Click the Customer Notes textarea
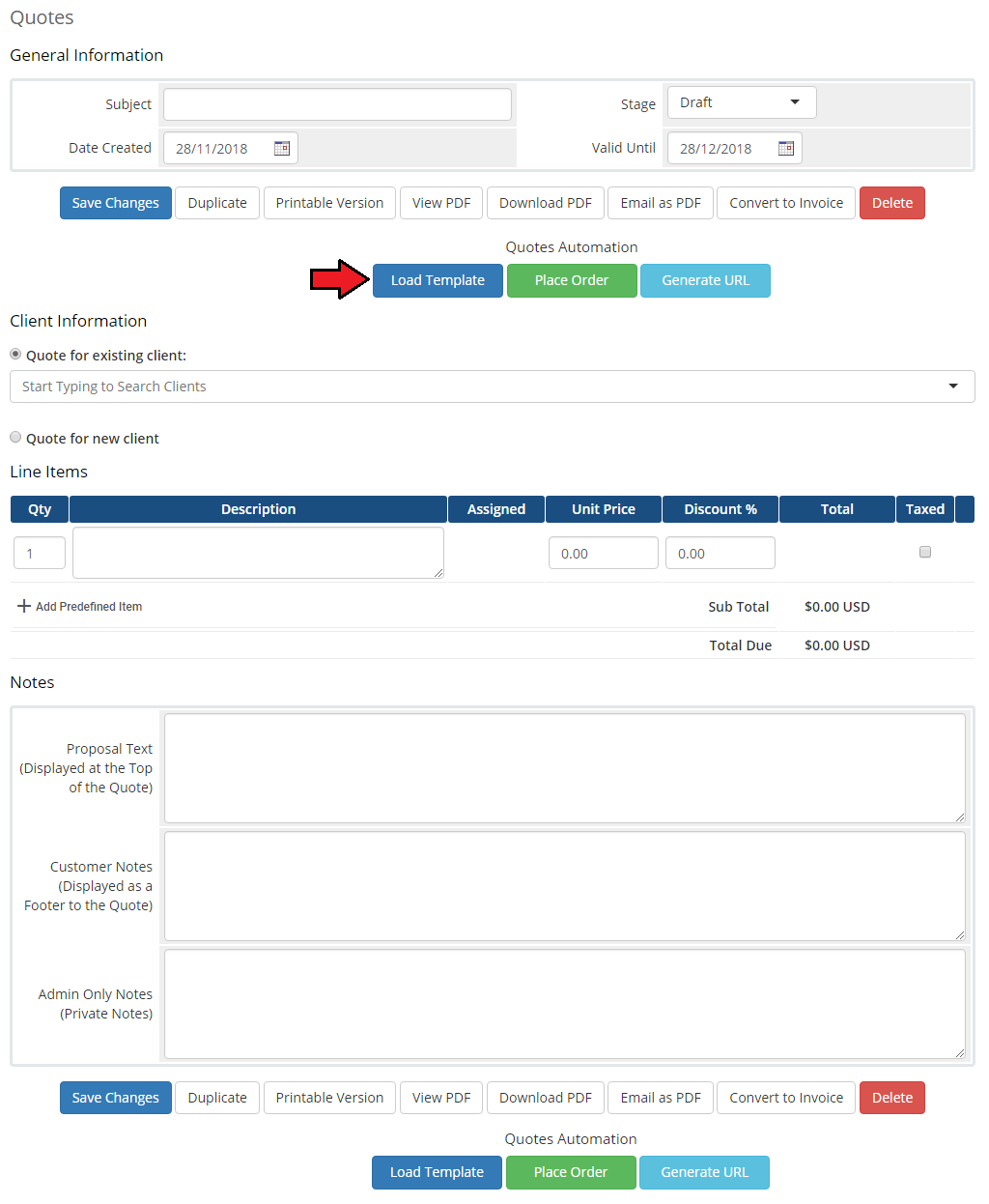Viewport: 989px width, 1204px height. (x=565, y=886)
